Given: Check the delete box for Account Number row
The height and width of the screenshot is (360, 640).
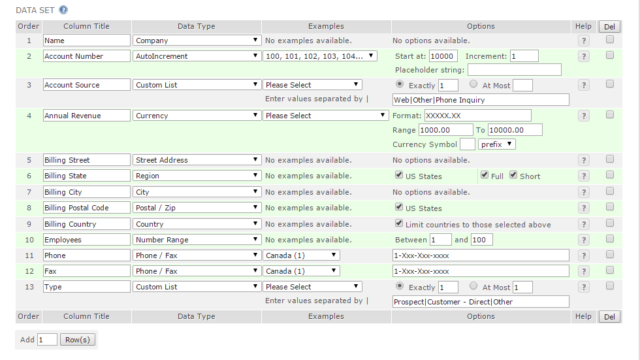Looking at the screenshot, I should [610, 55].
